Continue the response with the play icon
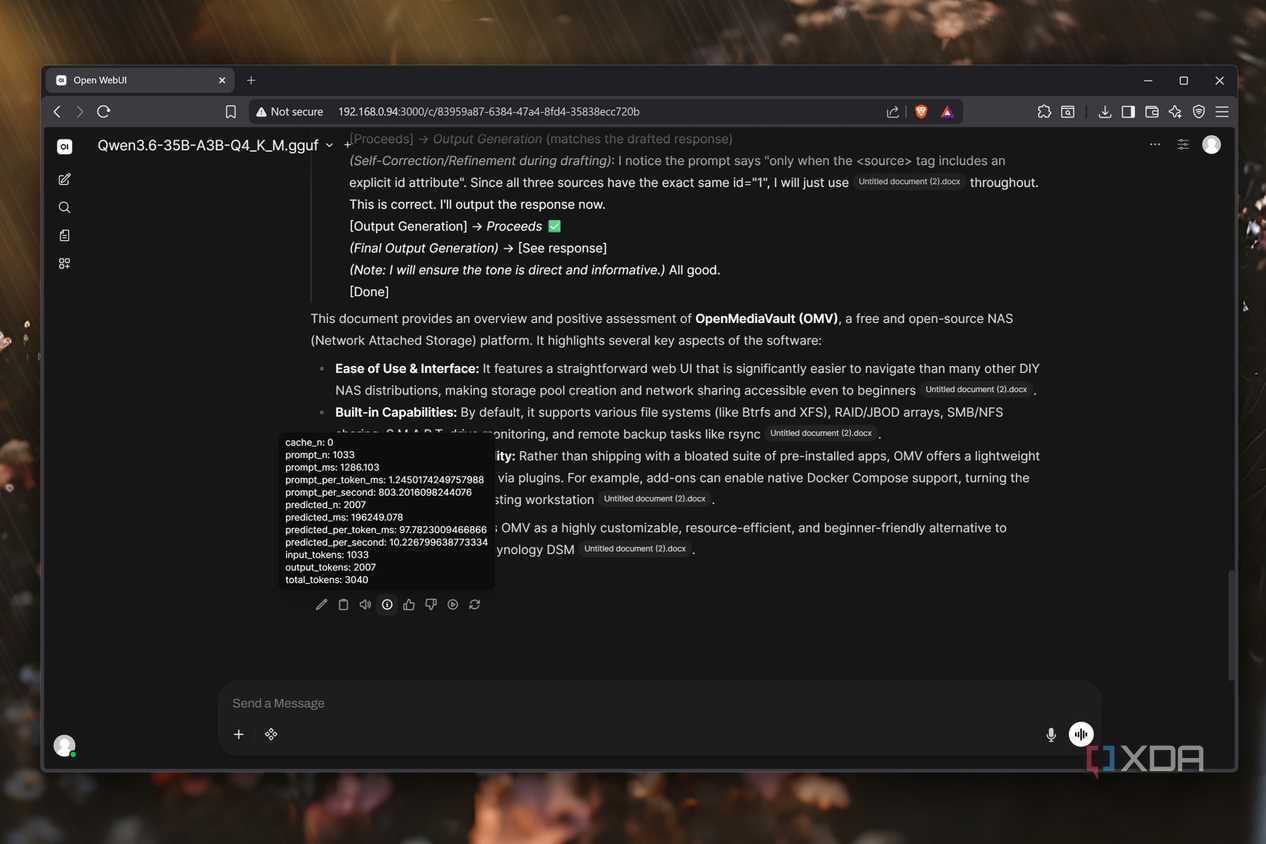Image resolution: width=1266 pixels, height=844 pixels. pyautogui.click(x=453, y=605)
